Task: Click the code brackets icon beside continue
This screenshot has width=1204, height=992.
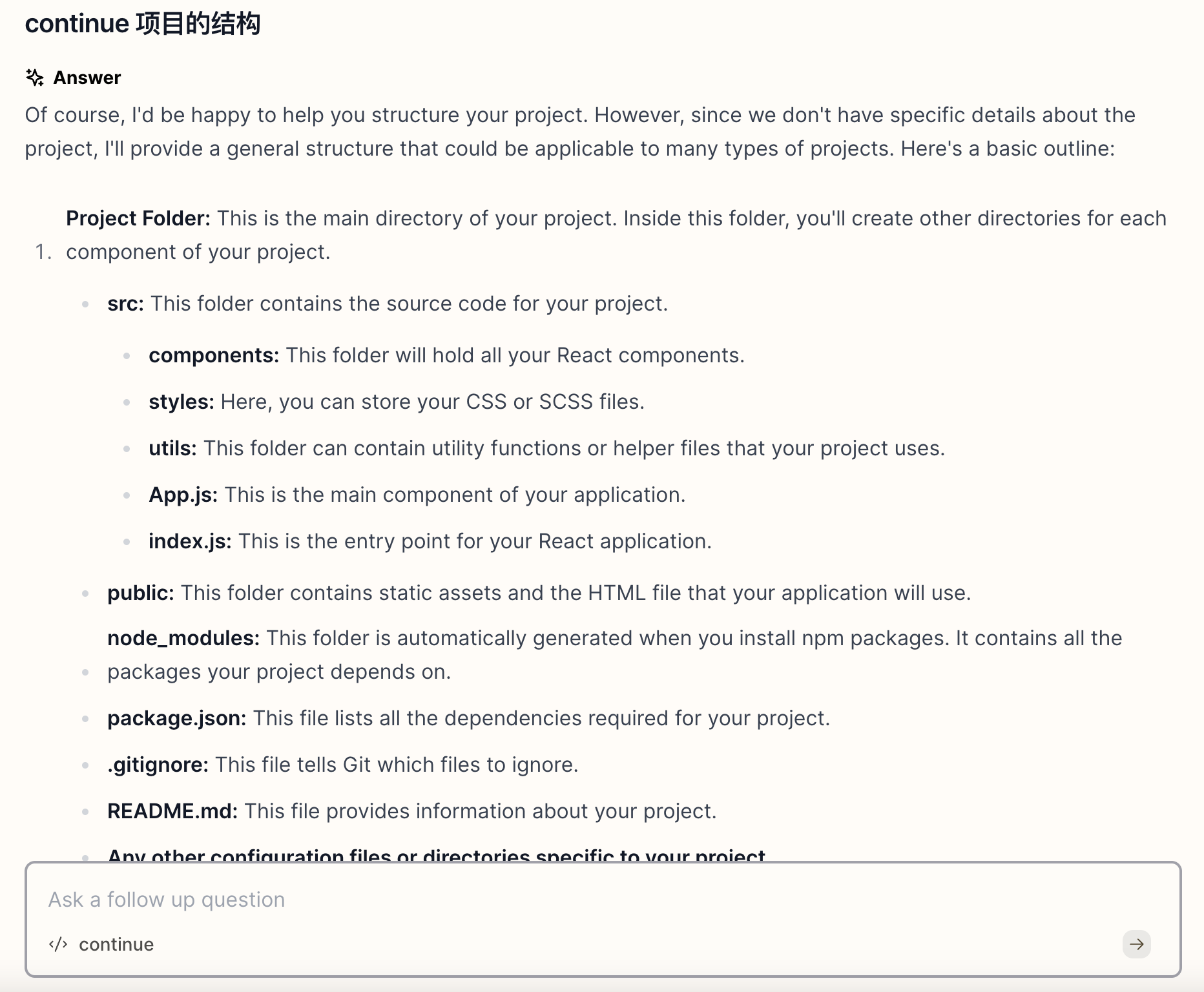Action: tap(58, 944)
